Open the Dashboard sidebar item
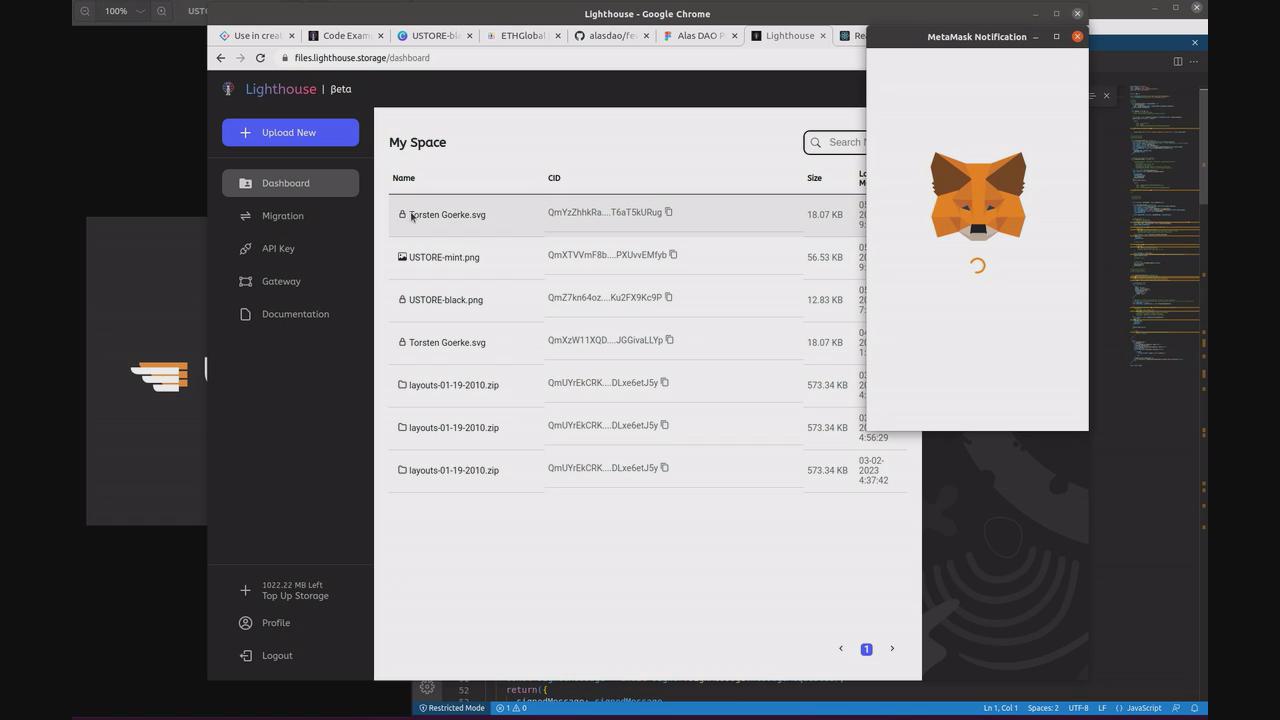Viewport: 1280px width, 720px height. 290,183
